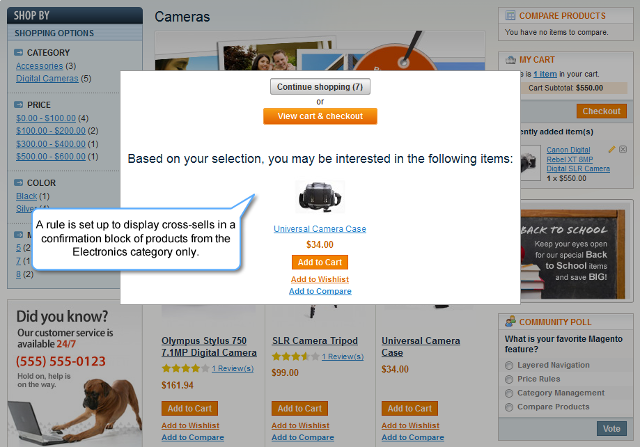Submit the poll with Vote button
The height and width of the screenshot is (447, 640).
click(611, 428)
